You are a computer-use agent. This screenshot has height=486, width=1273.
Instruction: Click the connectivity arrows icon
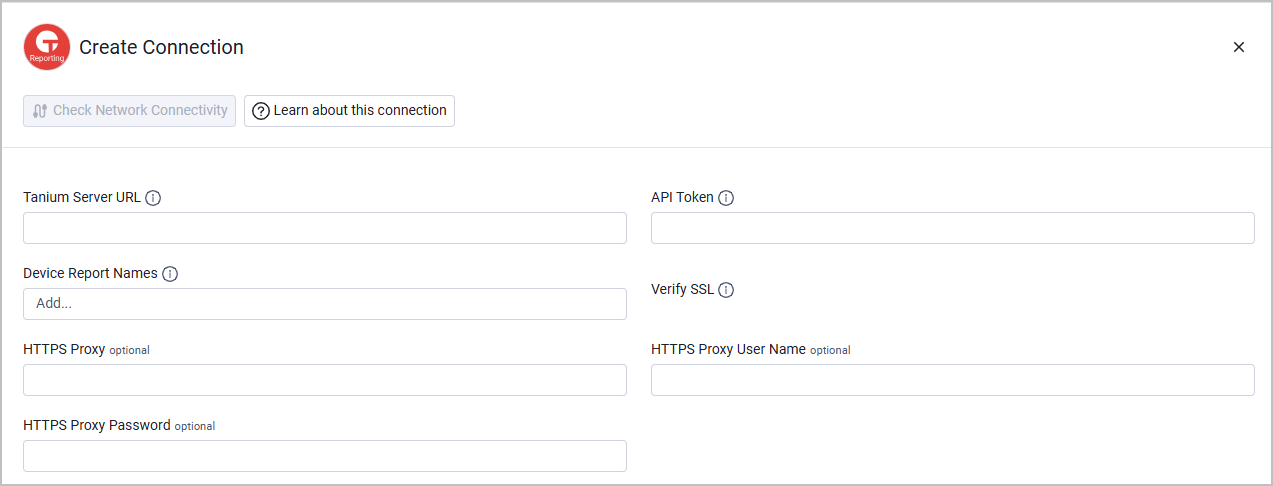[x=41, y=111]
